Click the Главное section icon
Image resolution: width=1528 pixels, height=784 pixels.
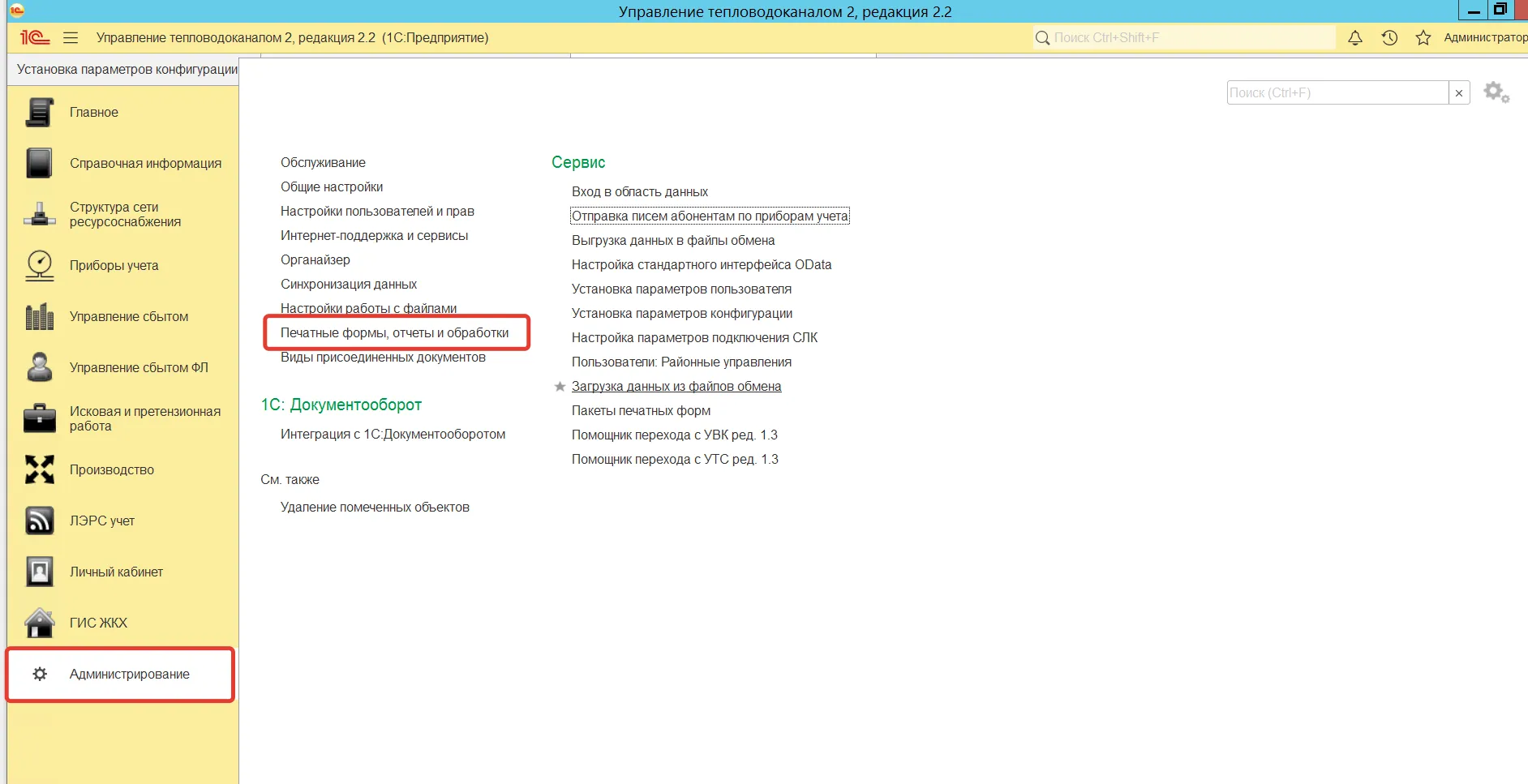click(x=39, y=112)
